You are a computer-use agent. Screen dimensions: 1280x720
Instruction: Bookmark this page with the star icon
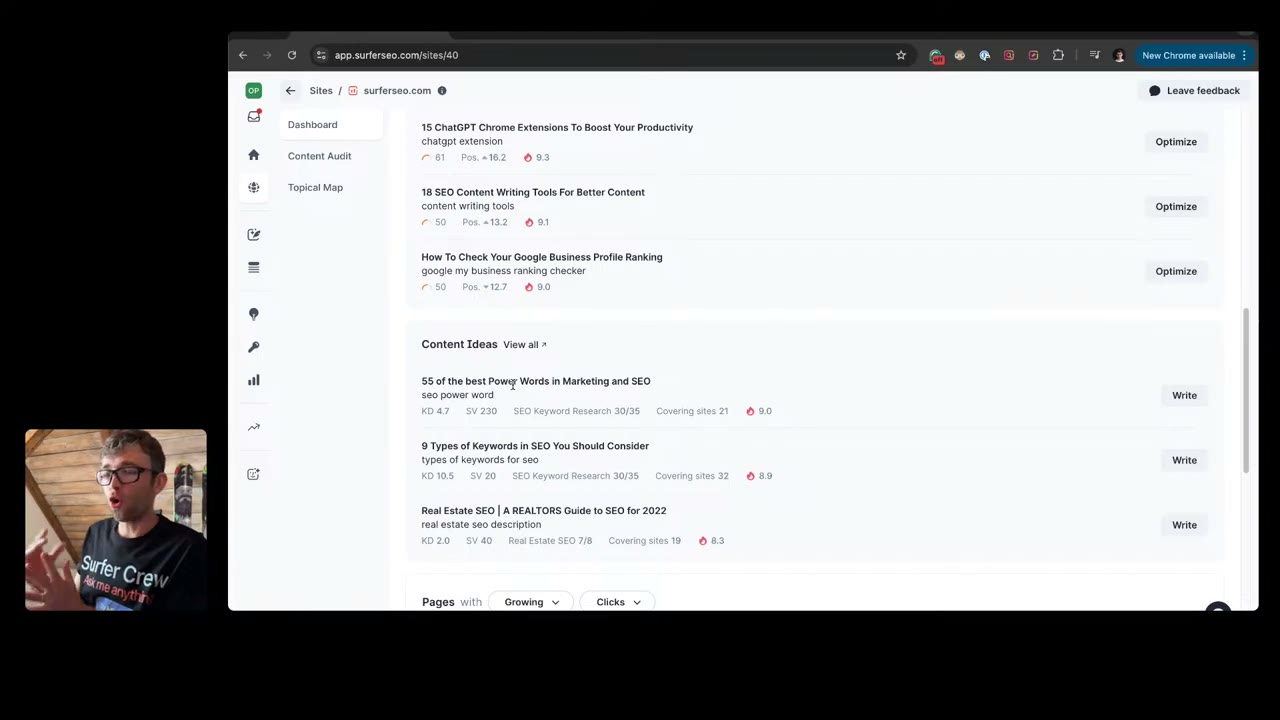click(901, 55)
